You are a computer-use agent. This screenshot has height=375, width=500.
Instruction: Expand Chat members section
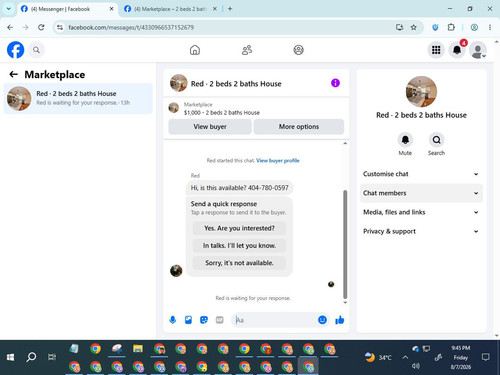[x=421, y=193]
